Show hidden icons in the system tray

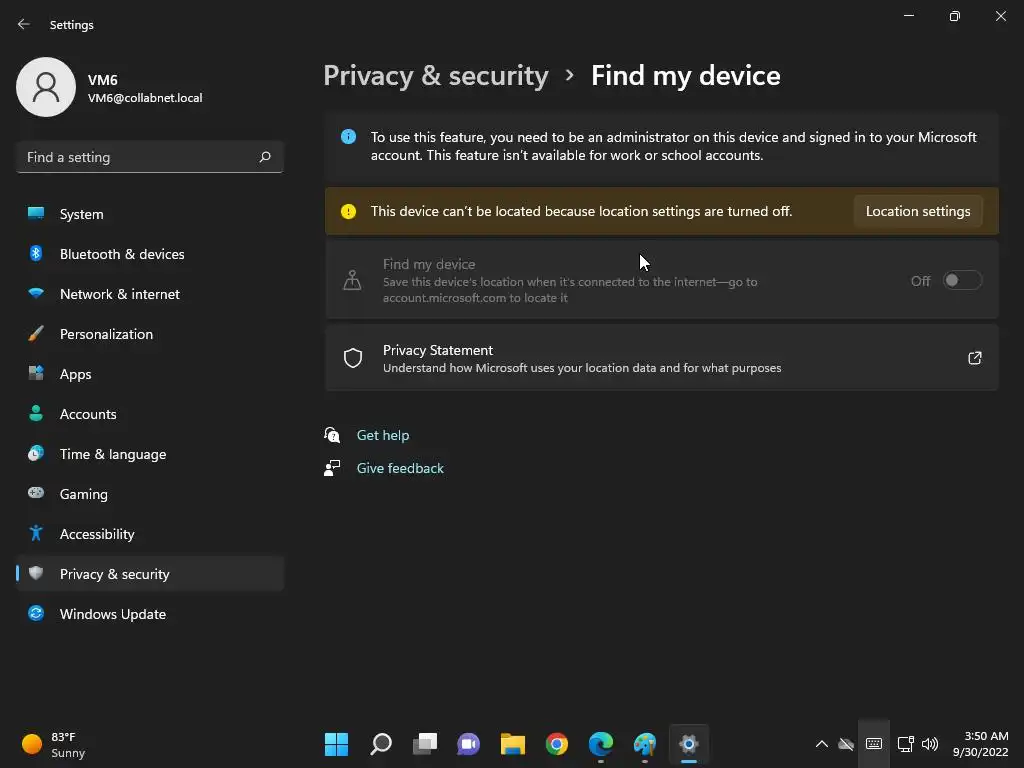[x=821, y=744]
